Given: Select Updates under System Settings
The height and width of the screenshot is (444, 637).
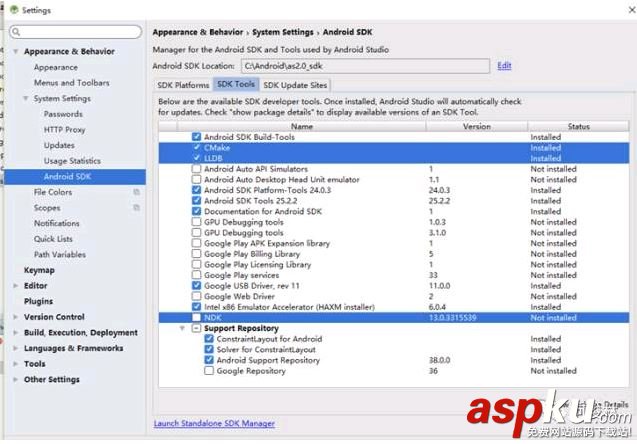Looking at the screenshot, I should (x=59, y=145).
